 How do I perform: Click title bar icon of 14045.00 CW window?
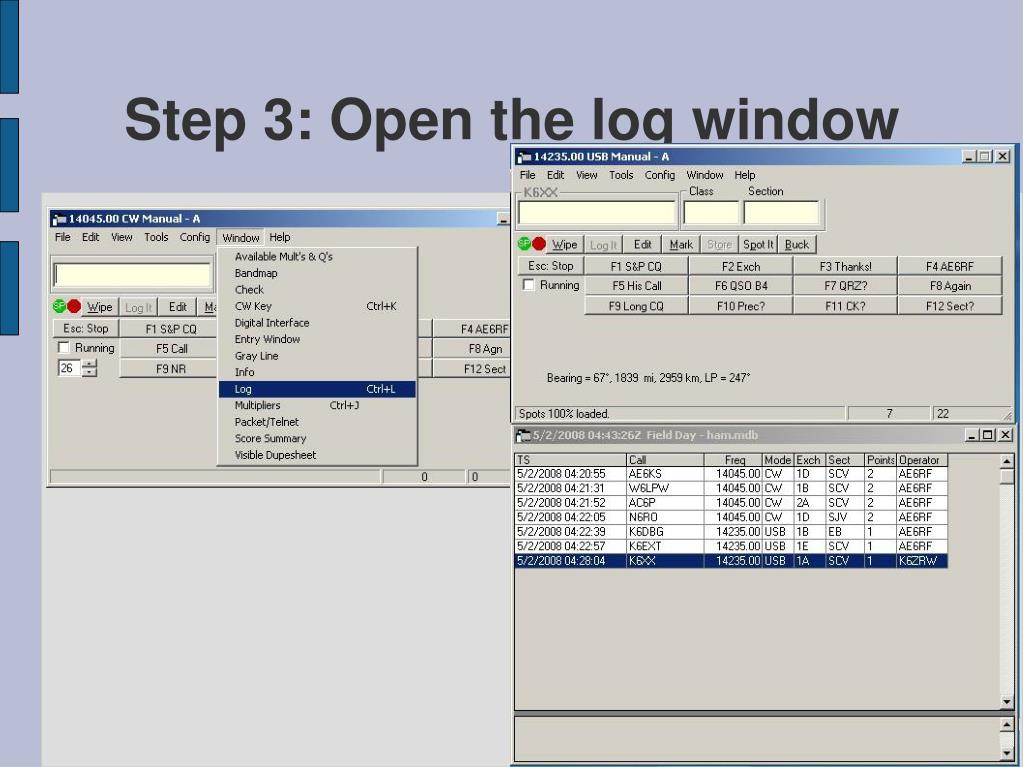point(59,218)
